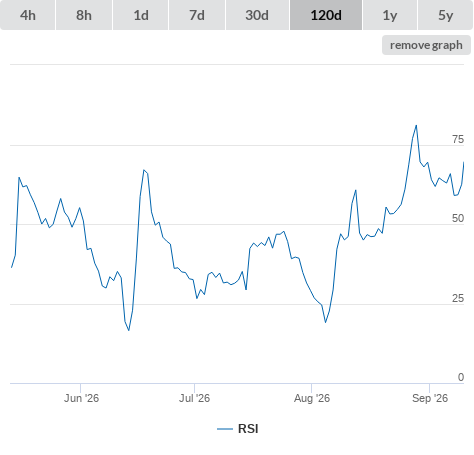
Task: Choose the 30d time range
Action: pos(257,15)
